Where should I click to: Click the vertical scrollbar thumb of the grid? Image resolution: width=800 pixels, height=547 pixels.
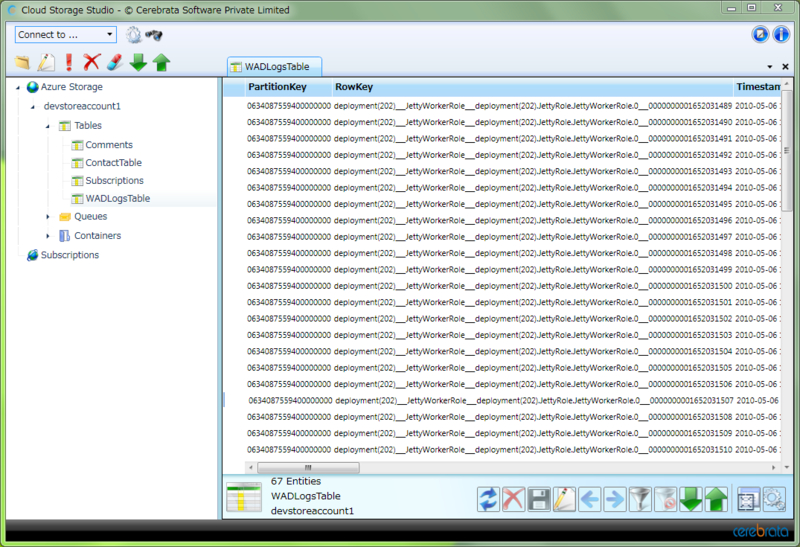[x=787, y=150]
